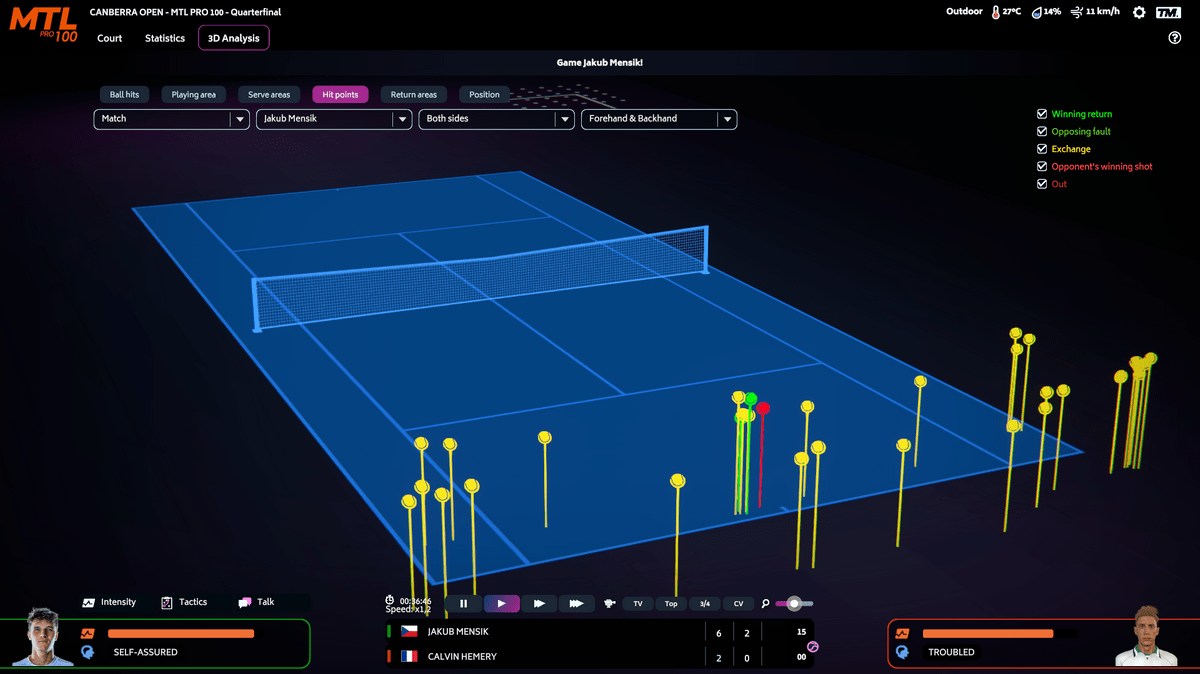Toggle the Exchange checkbox

(x=1042, y=149)
